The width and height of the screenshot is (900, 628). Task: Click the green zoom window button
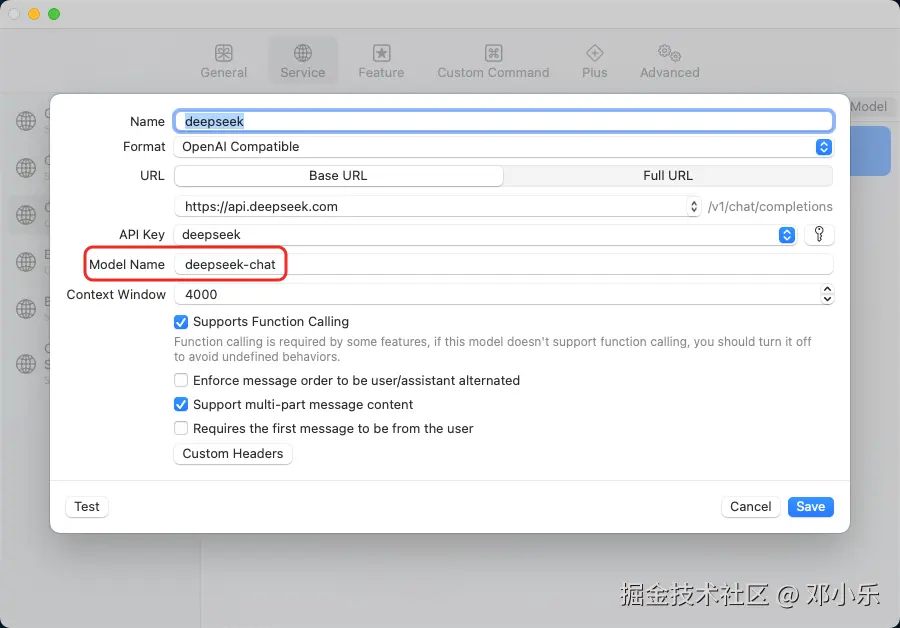[x=54, y=14]
